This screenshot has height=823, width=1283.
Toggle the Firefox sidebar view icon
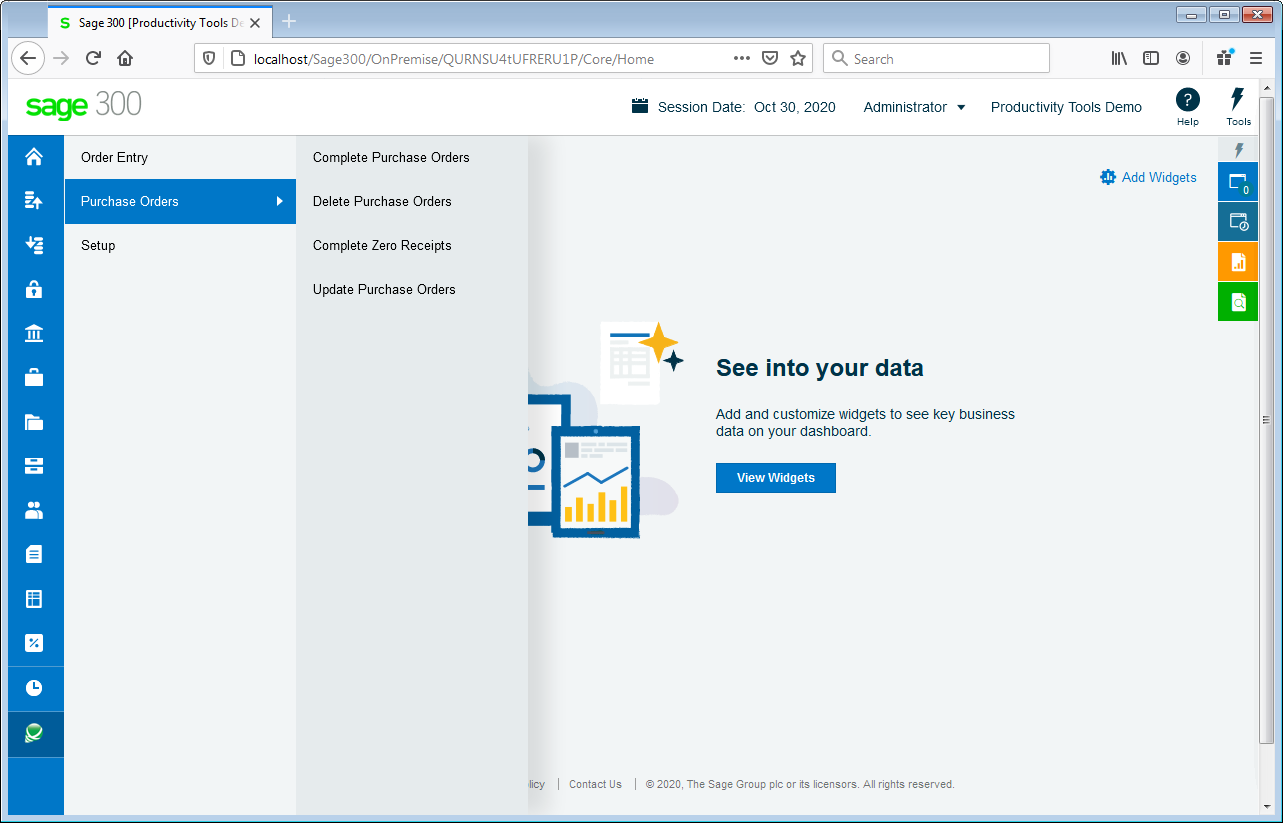click(1151, 59)
